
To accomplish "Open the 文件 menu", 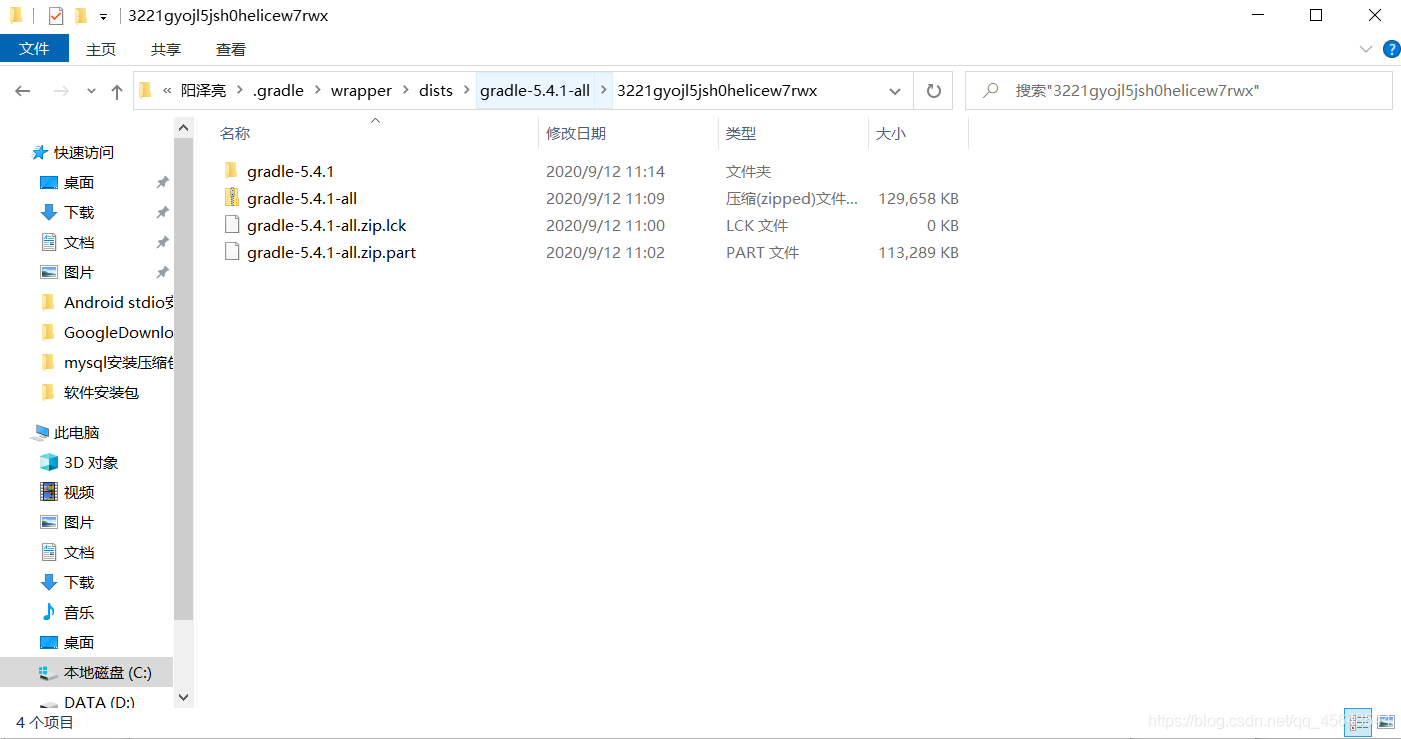I will coord(35,48).
